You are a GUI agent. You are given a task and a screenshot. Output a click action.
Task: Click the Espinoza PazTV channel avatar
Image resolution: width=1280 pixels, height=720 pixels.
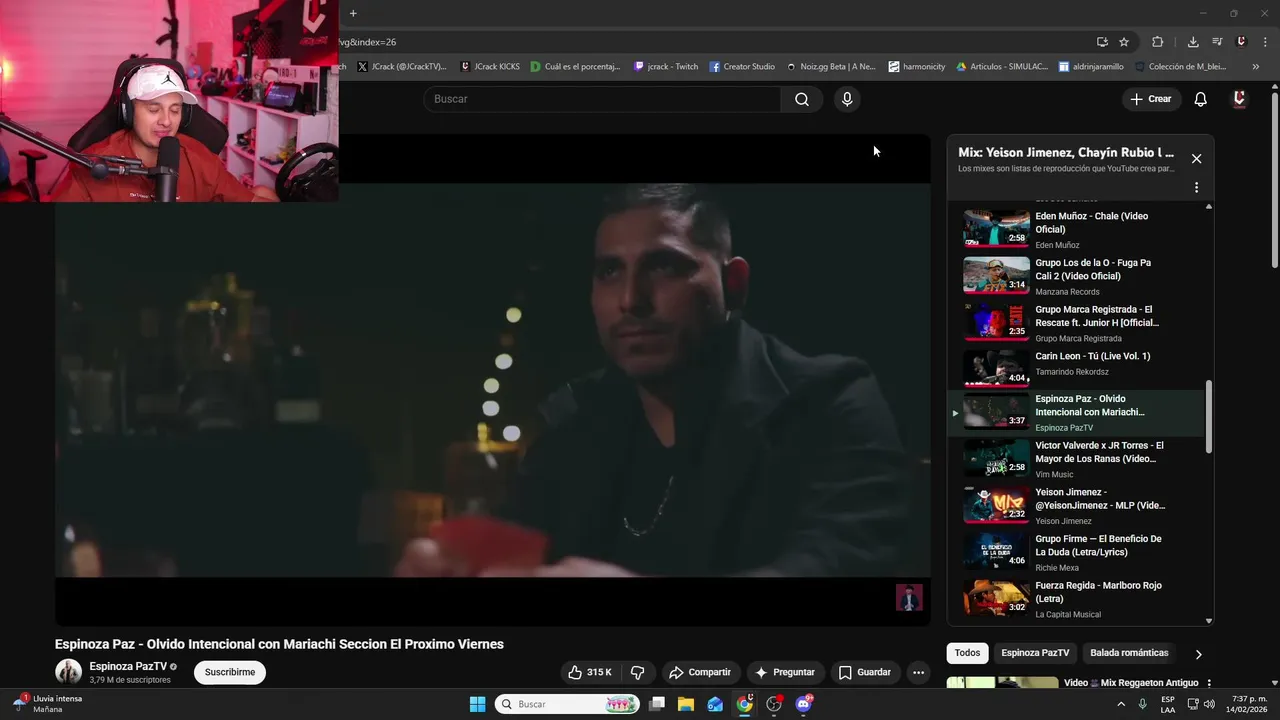tap(68, 672)
